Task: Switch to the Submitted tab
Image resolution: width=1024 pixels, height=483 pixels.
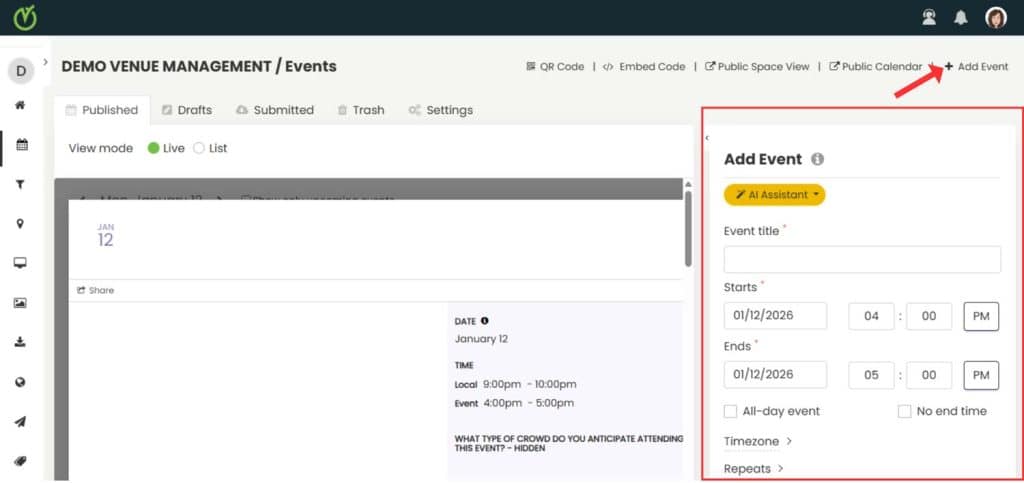Action: [275, 110]
